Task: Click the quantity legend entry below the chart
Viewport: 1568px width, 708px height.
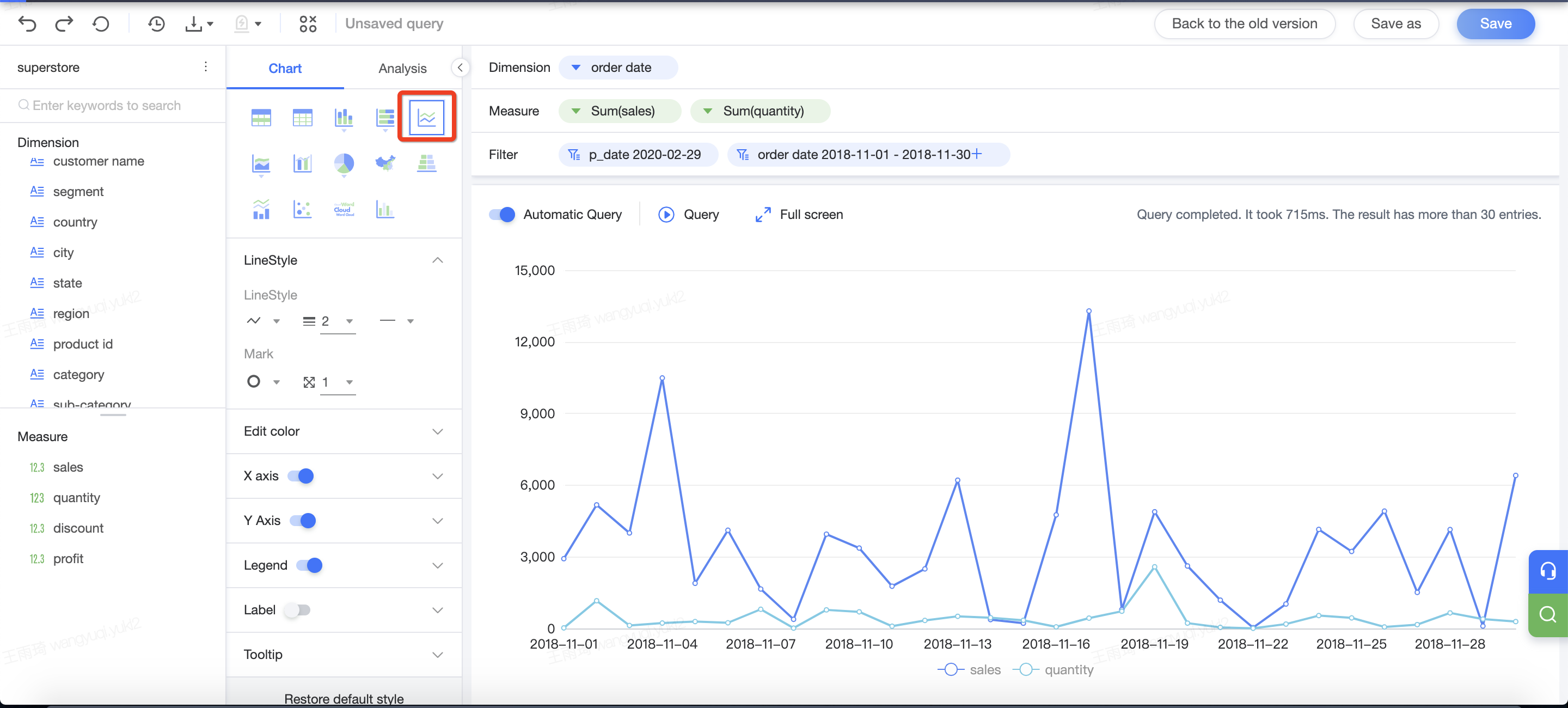Action: 1053,669
